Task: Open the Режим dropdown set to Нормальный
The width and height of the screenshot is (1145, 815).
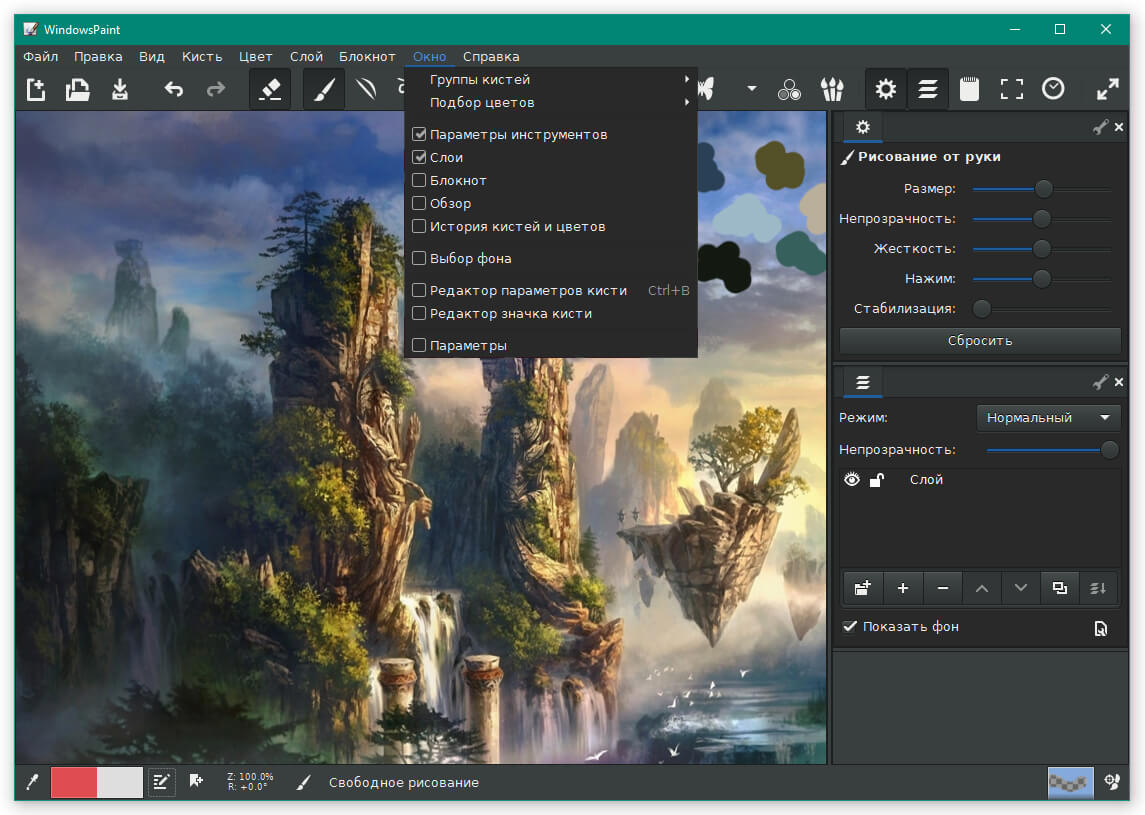Action: (1047, 418)
